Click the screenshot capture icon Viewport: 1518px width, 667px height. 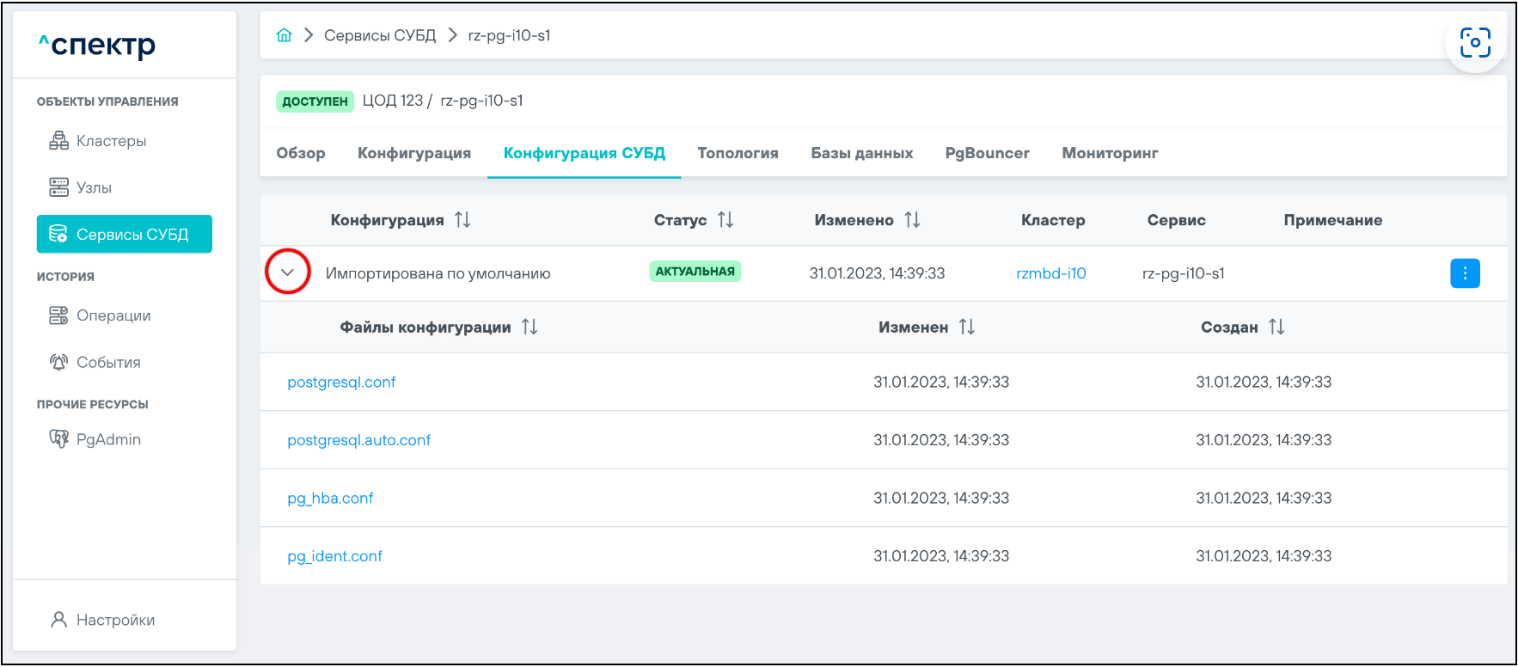click(1475, 42)
